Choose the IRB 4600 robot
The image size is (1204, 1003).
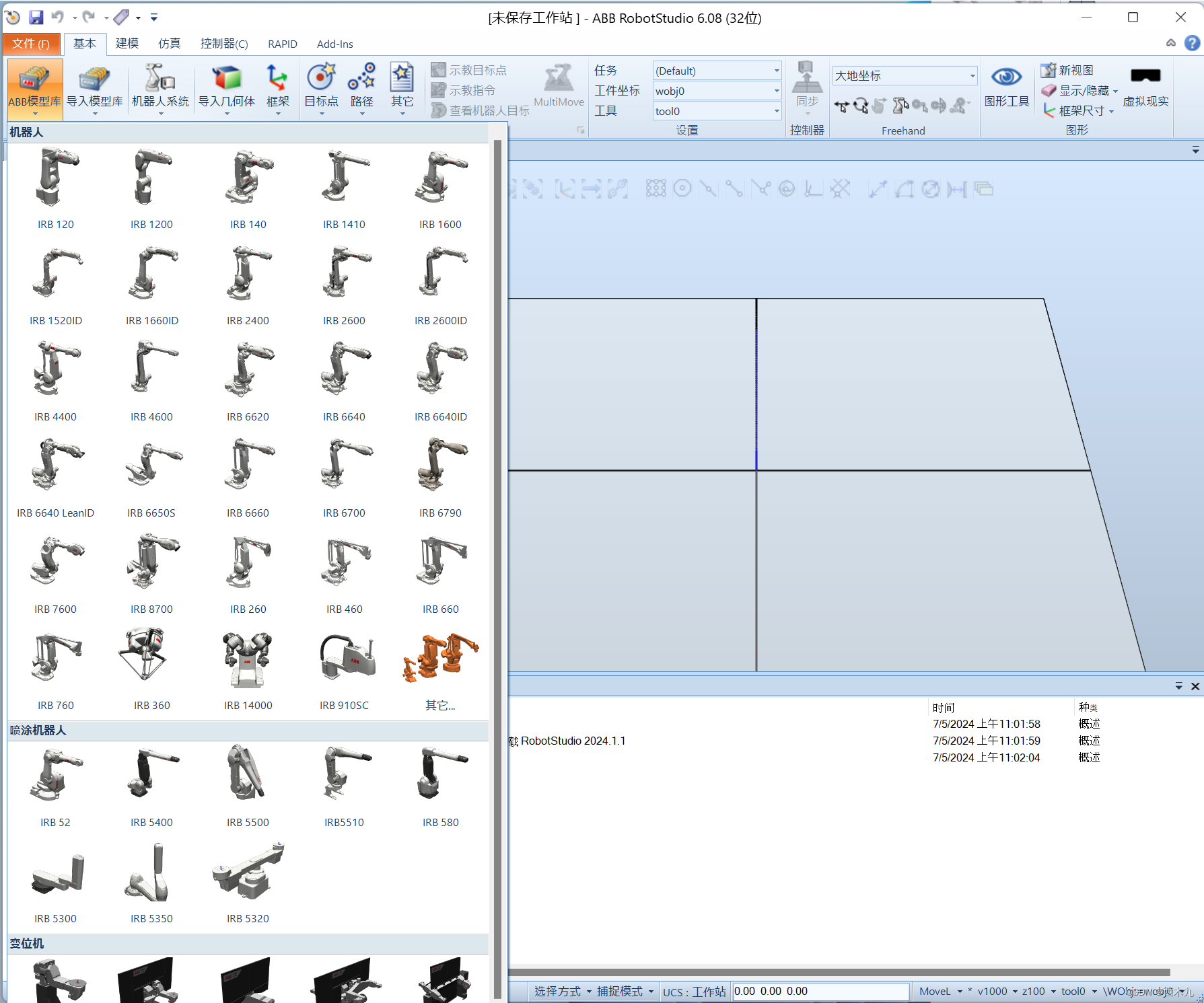click(151, 381)
